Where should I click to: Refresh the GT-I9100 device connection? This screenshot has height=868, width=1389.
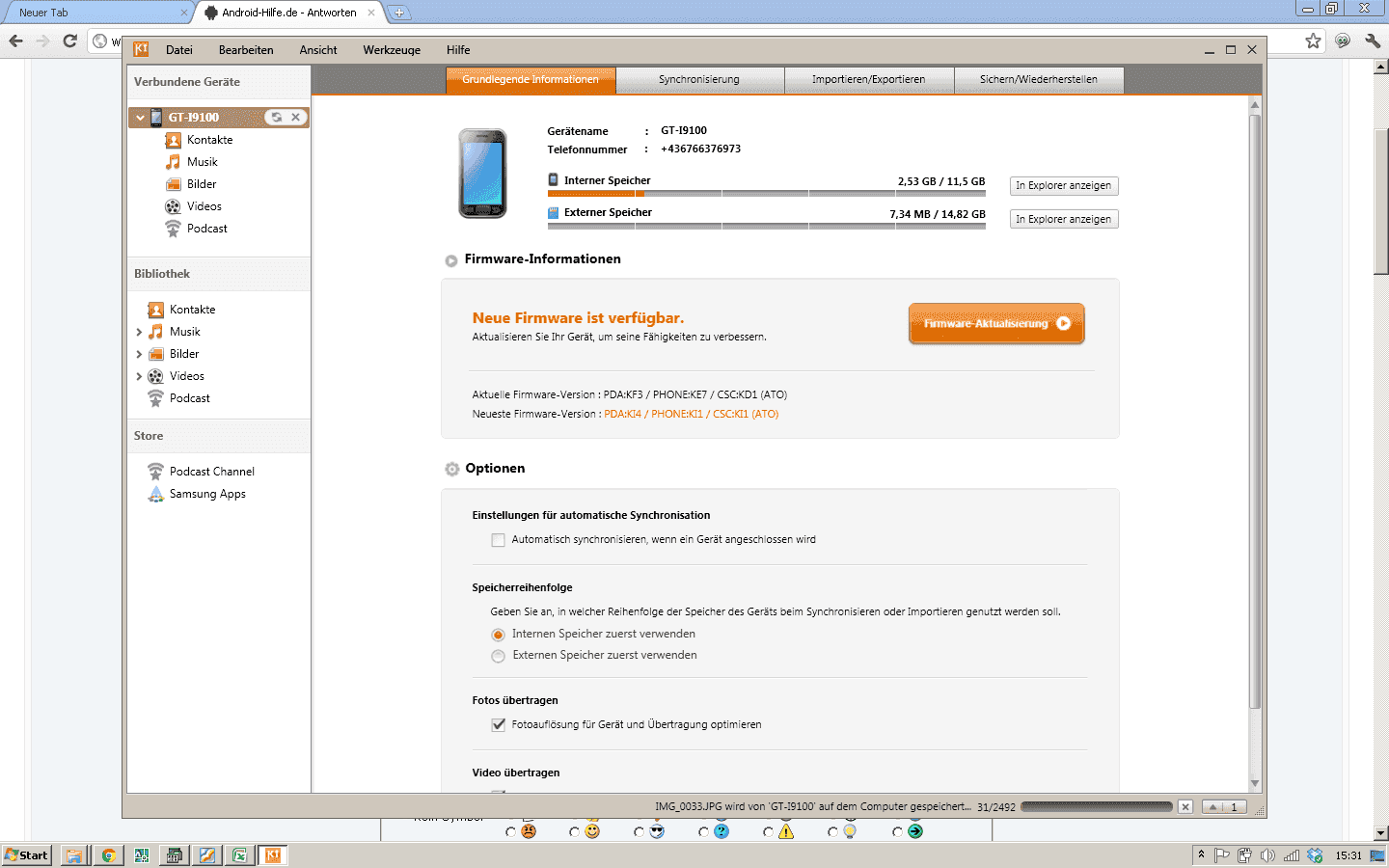pos(277,117)
